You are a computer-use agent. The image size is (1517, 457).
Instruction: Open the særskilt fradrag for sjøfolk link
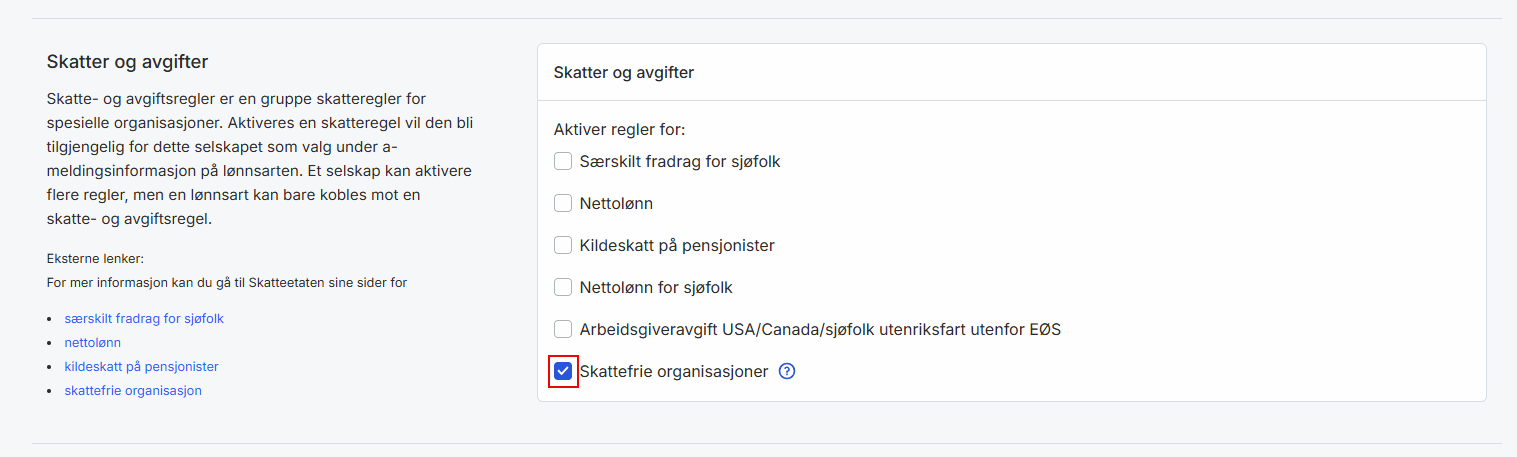pyautogui.click(x=144, y=319)
